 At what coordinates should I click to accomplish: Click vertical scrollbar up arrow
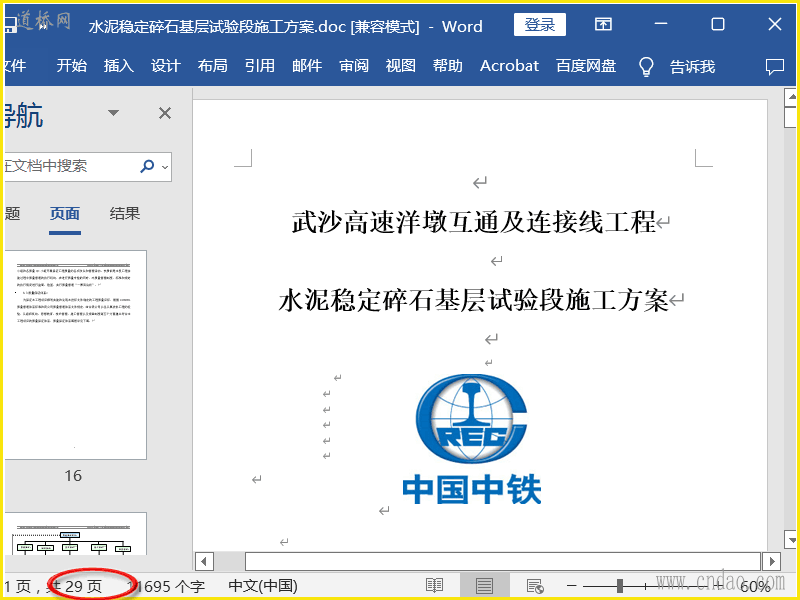pos(791,96)
